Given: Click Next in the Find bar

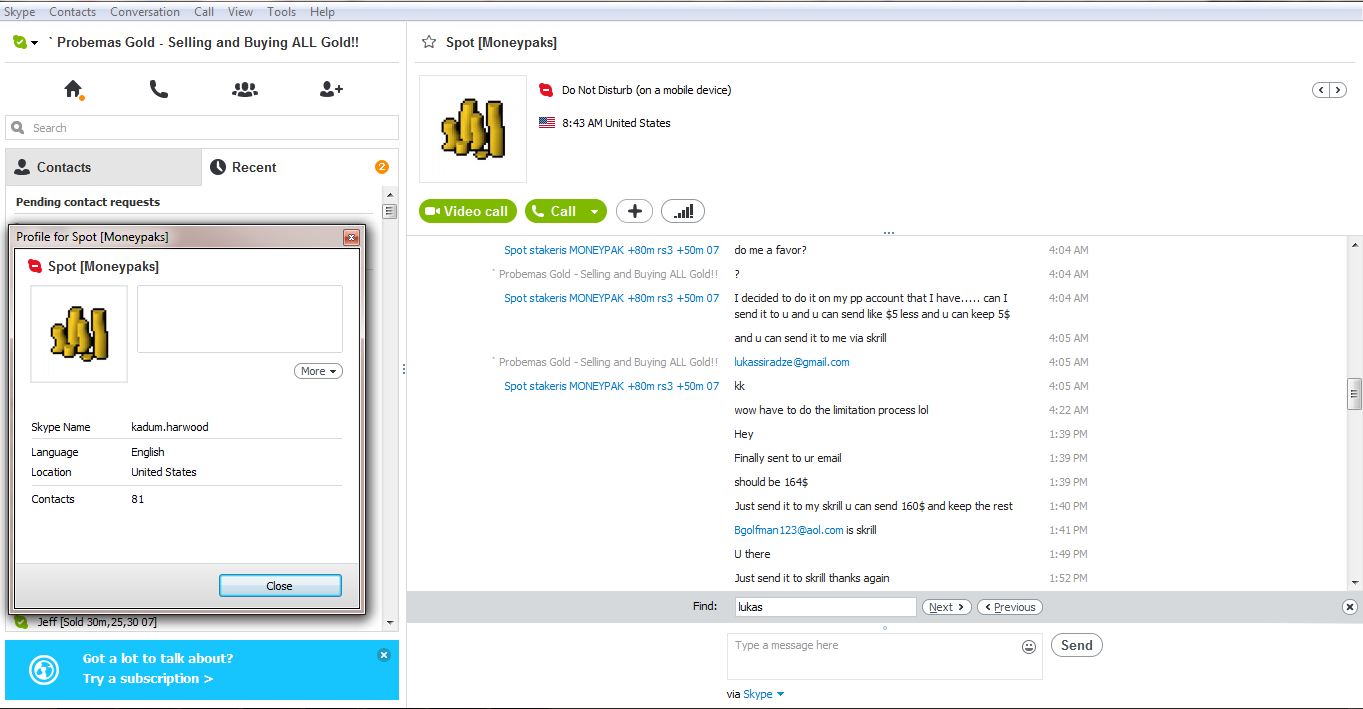Looking at the screenshot, I should tap(946, 607).
